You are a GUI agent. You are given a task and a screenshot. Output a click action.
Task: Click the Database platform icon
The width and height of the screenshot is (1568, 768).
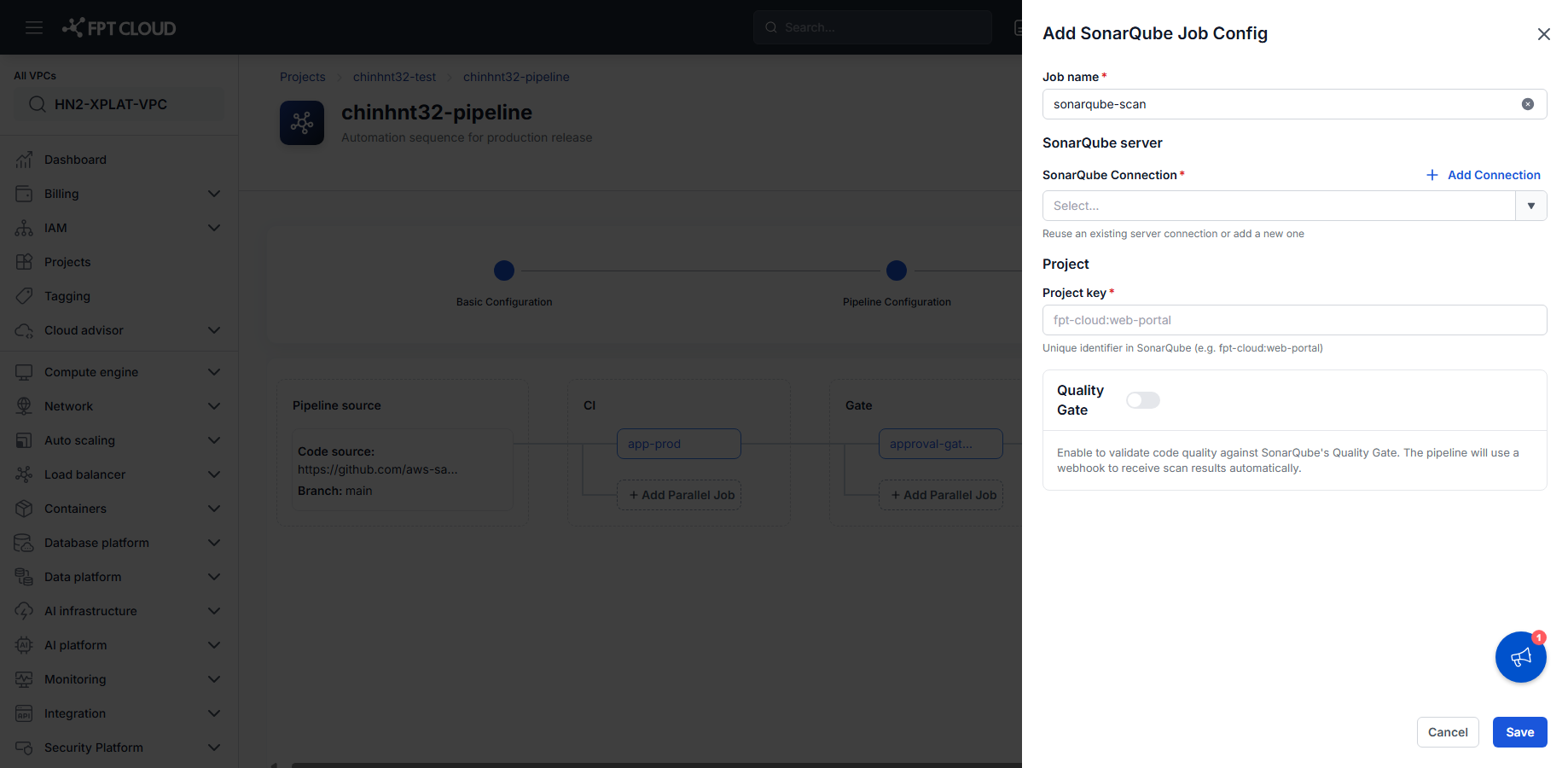24,543
